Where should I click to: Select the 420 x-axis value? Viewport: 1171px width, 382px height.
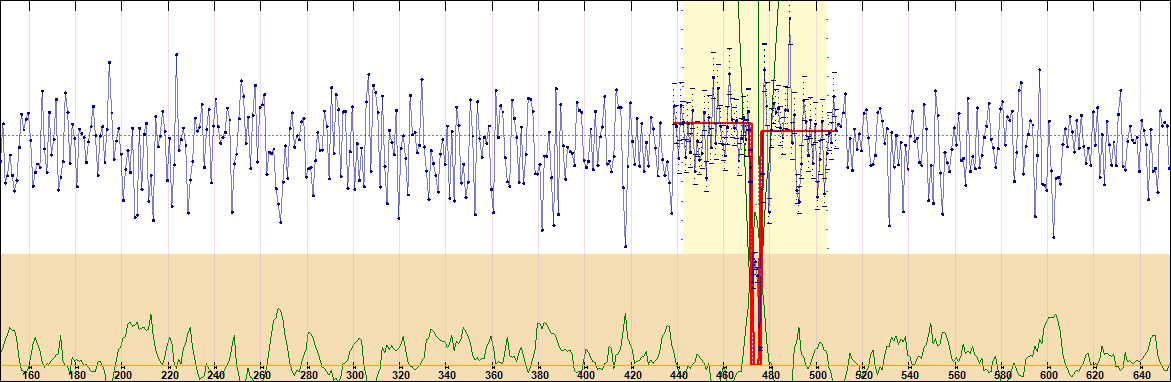click(633, 375)
